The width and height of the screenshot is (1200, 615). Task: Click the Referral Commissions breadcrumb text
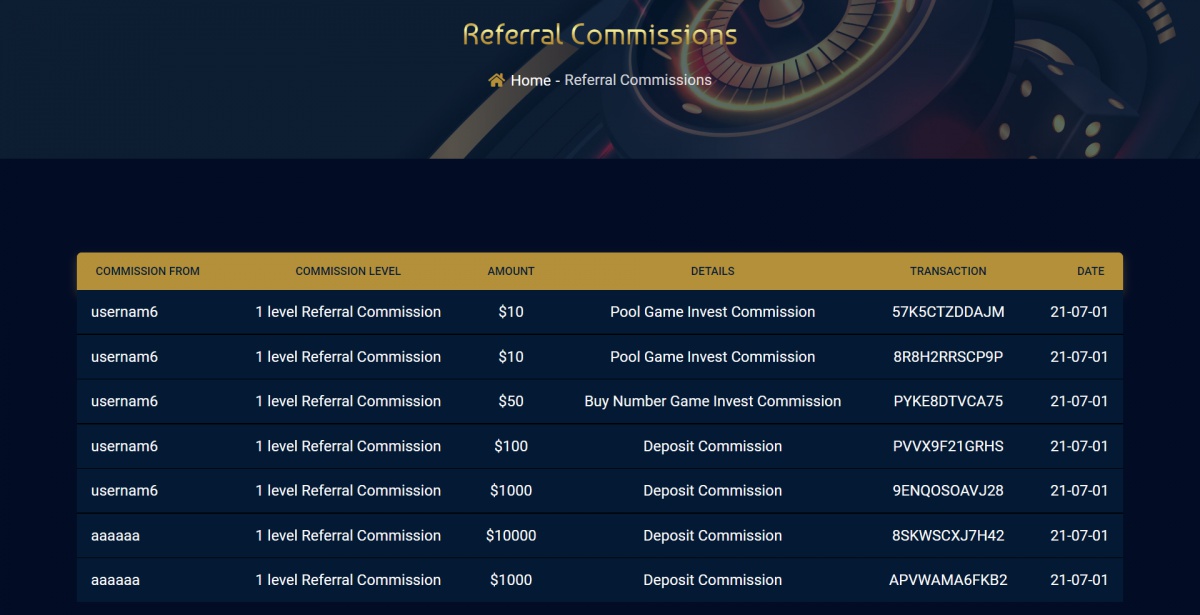click(x=638, y=80)
